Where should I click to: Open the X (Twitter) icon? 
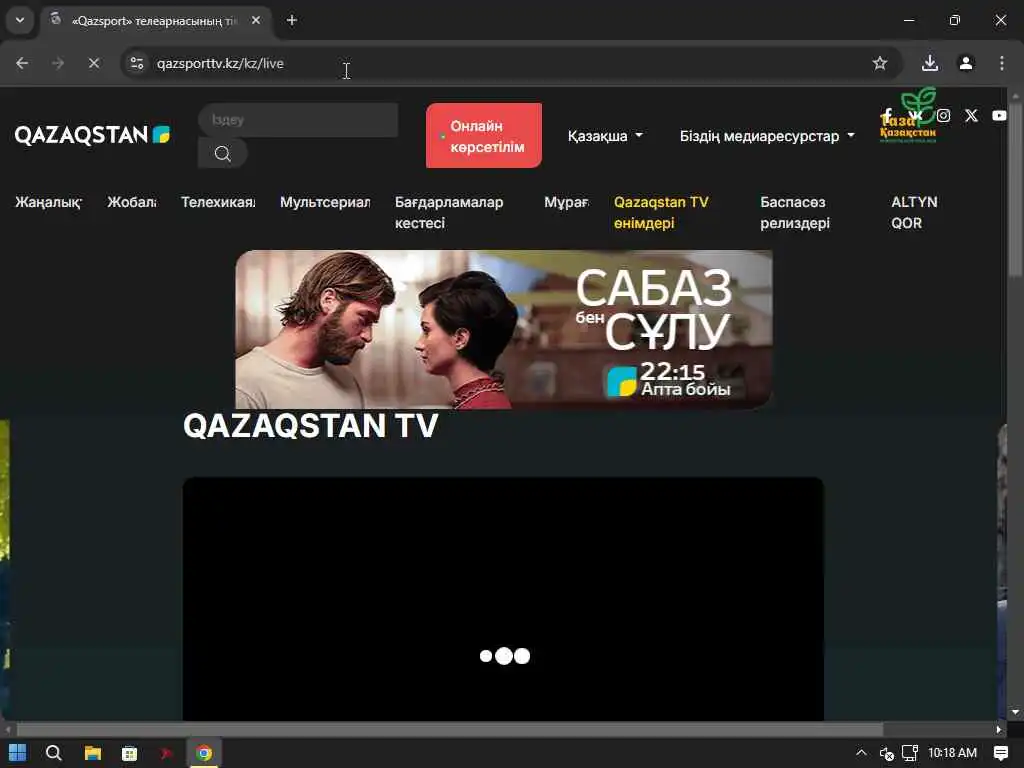click(971, 116)
